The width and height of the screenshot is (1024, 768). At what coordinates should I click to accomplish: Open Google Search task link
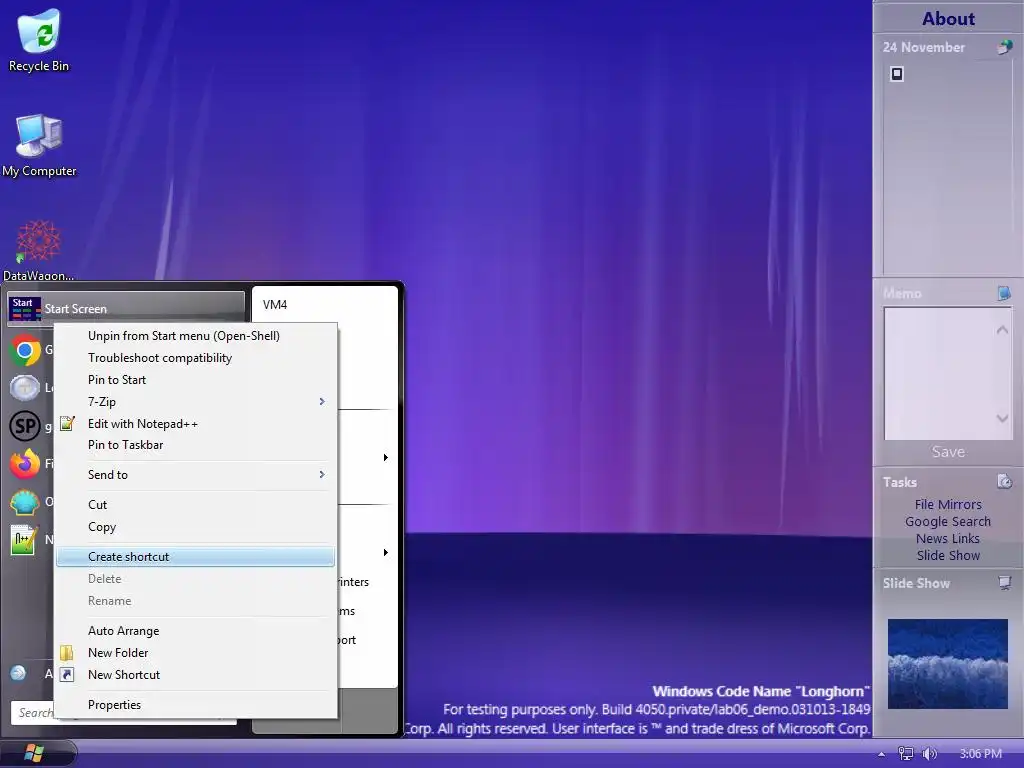(948, 521)
